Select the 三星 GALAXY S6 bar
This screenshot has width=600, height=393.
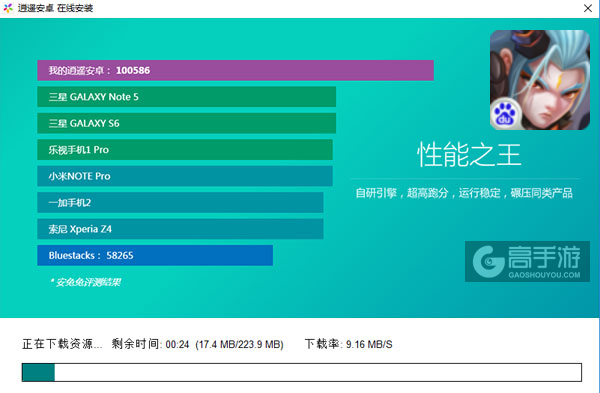(x=186, y=123)
